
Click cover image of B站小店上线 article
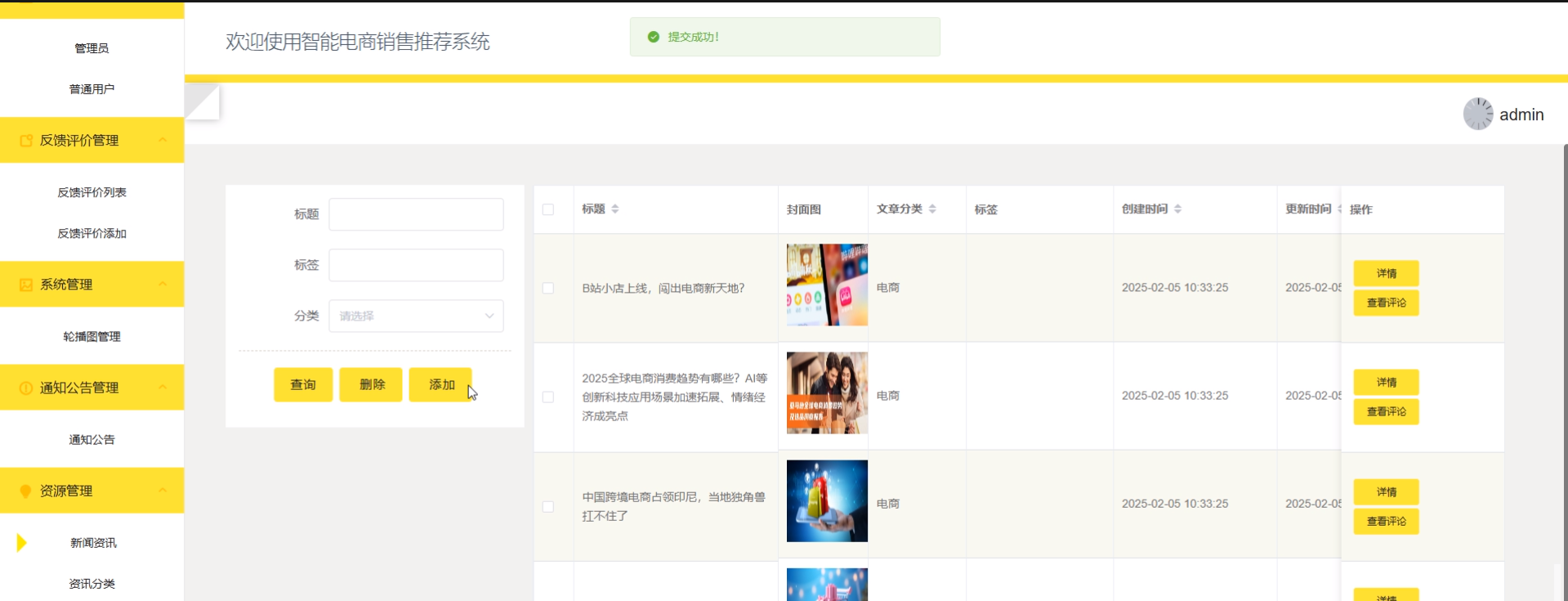tap(827, 285)
